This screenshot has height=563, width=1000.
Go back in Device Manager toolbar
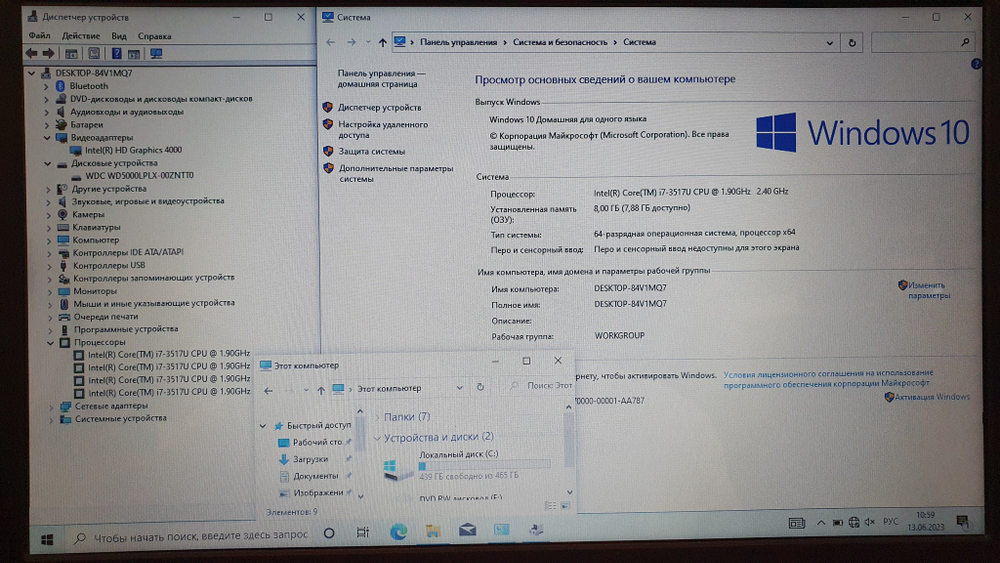point(31,54)
